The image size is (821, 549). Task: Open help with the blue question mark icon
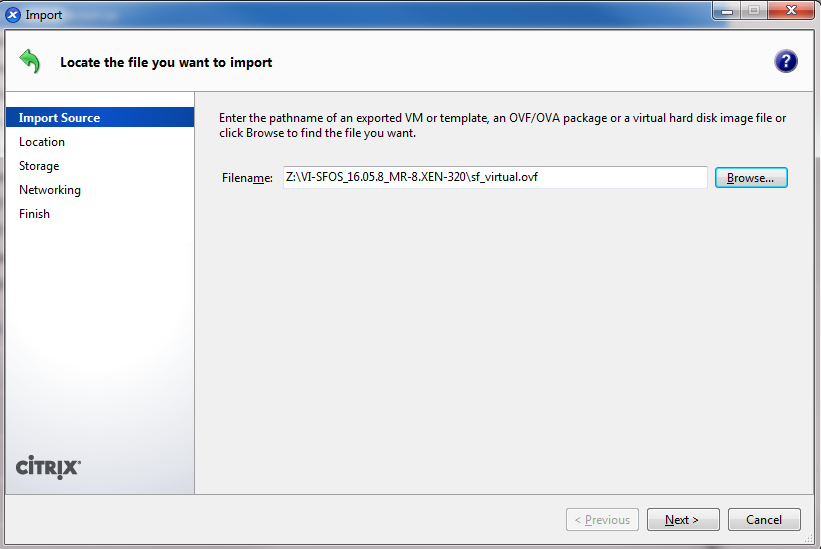[786, 62]
